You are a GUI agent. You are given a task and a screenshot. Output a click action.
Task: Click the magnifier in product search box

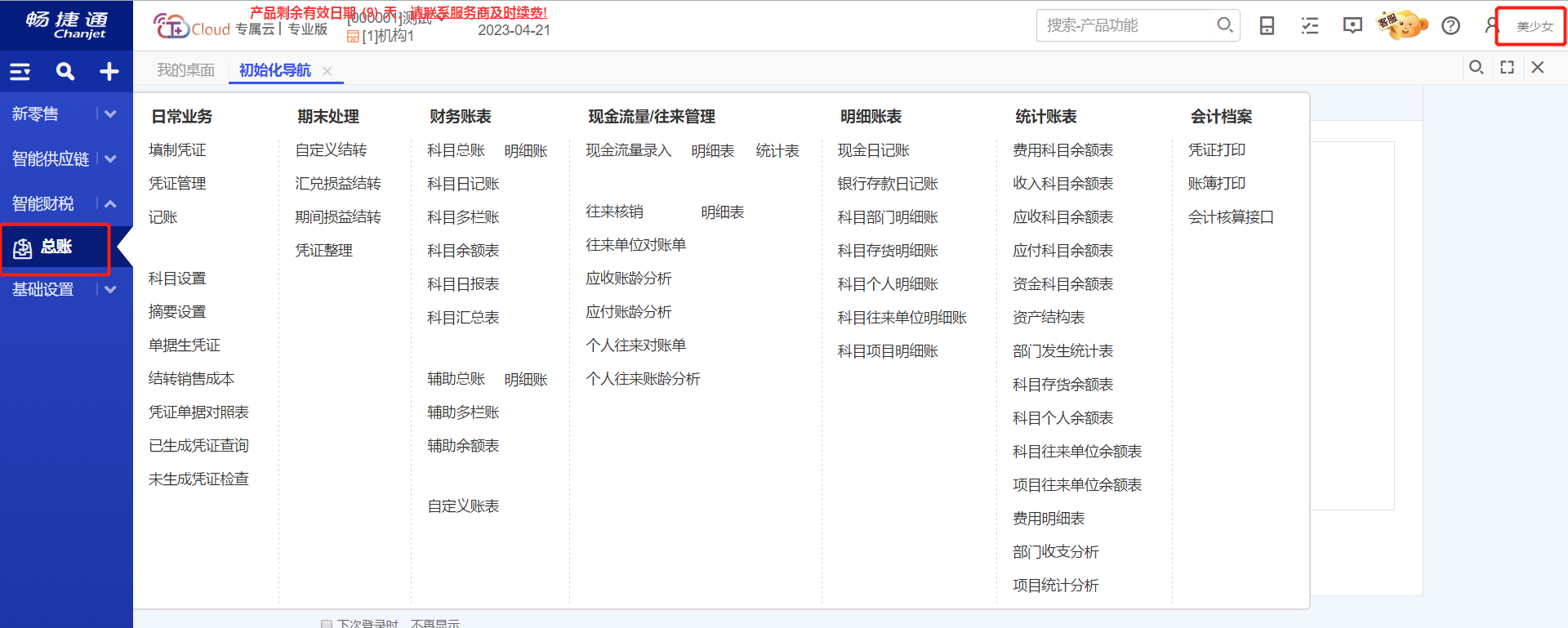tap(1224, 25)
